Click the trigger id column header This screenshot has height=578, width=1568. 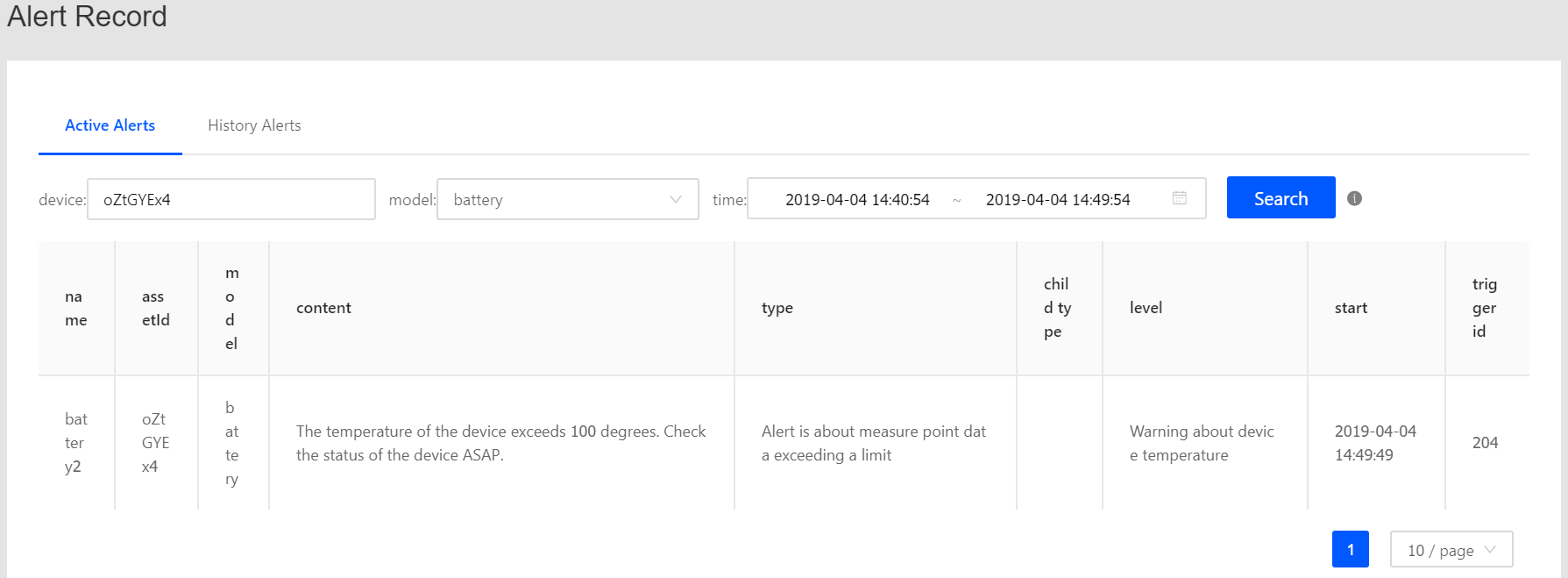(1484, 308)
